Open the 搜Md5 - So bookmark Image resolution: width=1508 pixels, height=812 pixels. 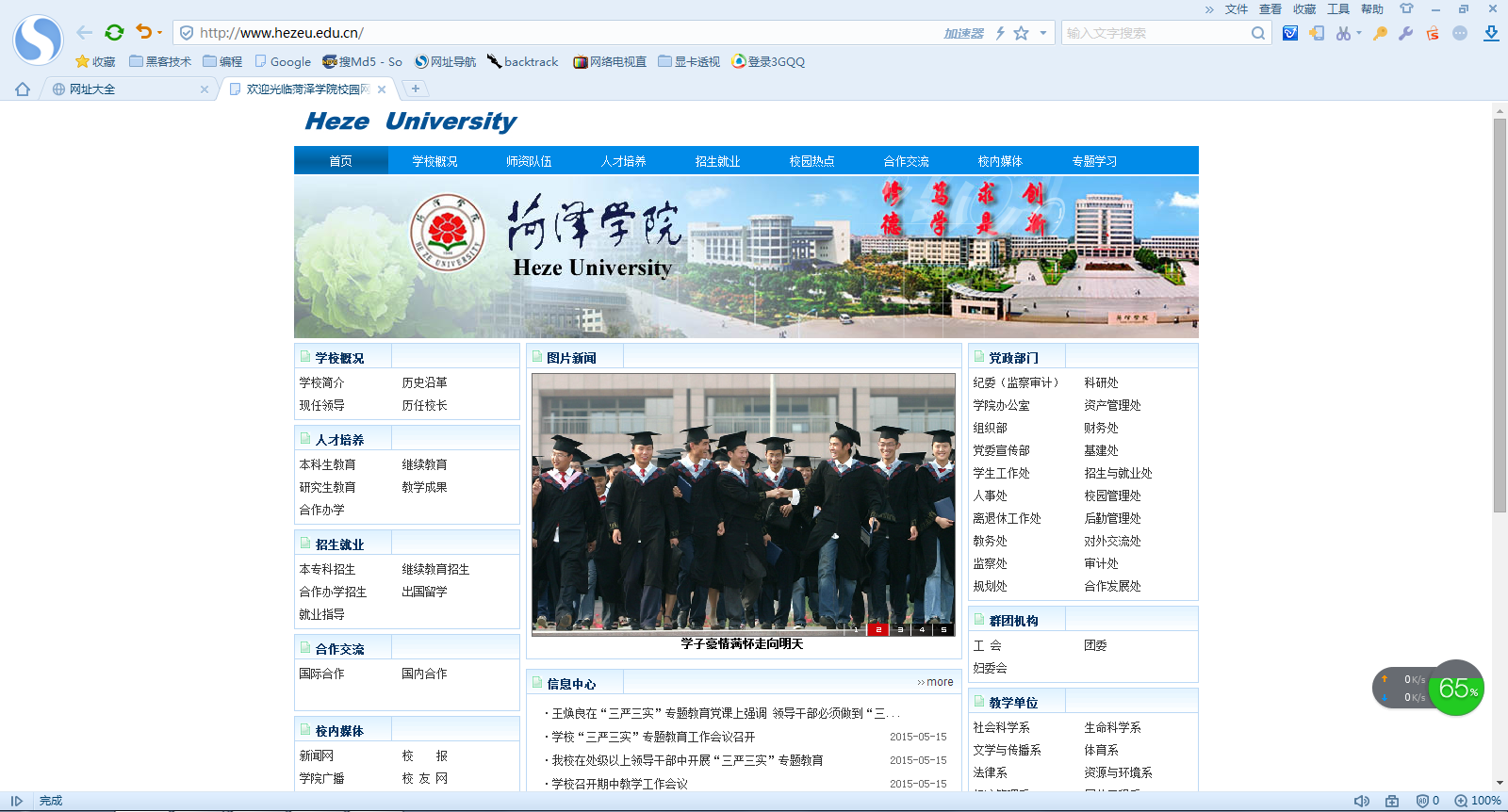pos(362,61)
